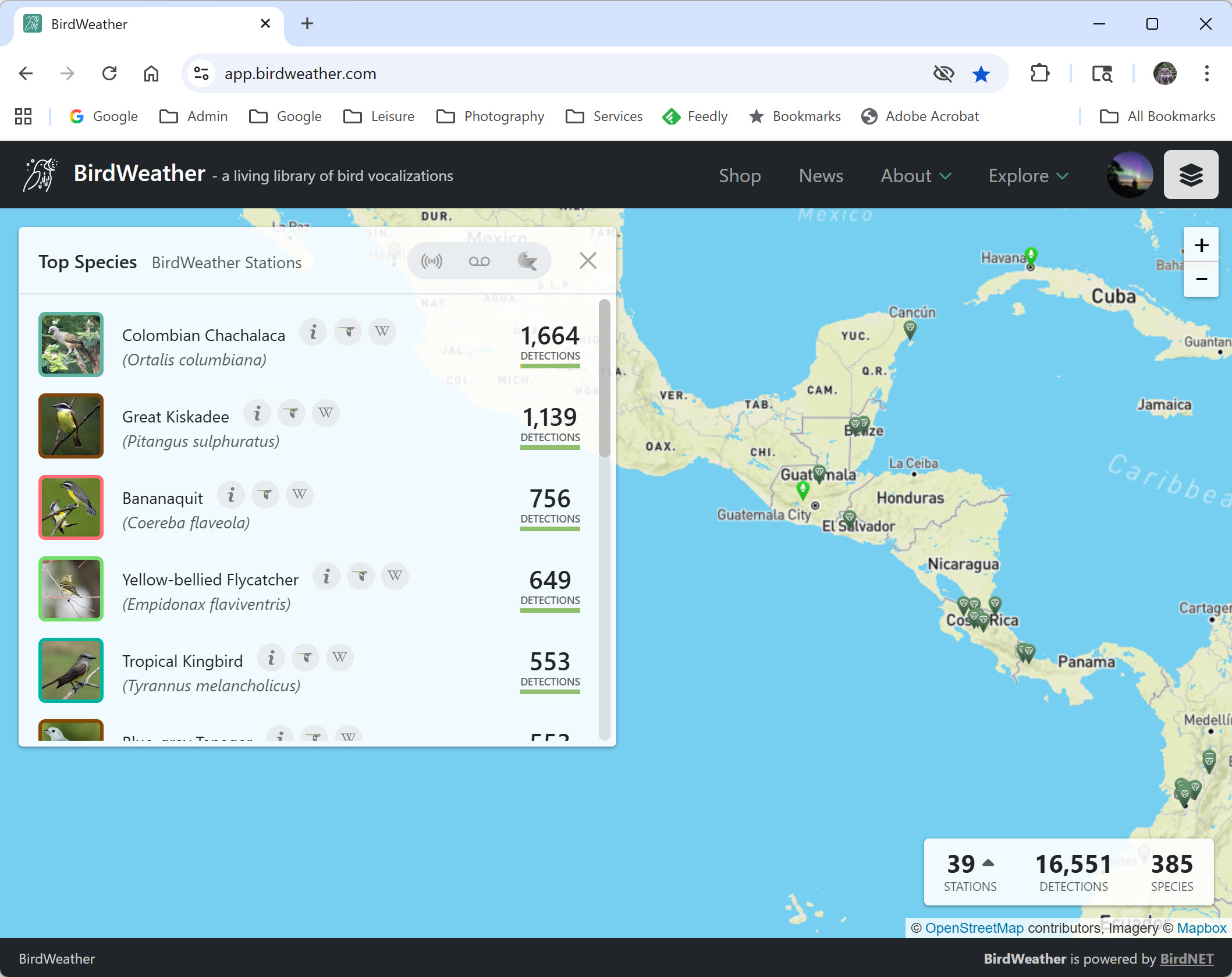
Task: Open Wikipedia link for Great Kiskadee
Action: [x=326, y=414]
